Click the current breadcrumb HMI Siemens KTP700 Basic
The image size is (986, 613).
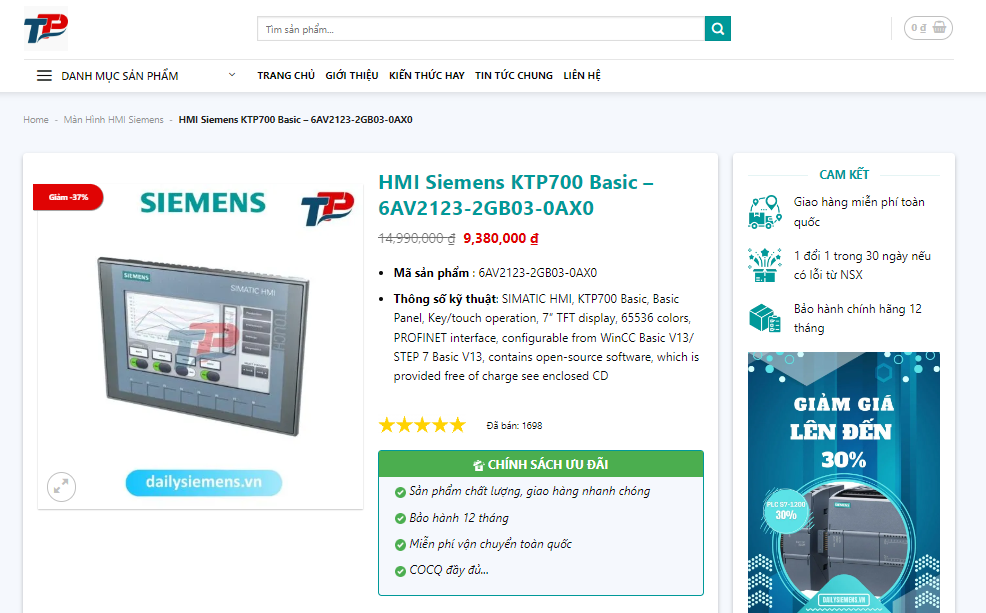click(x=296, y=119)
